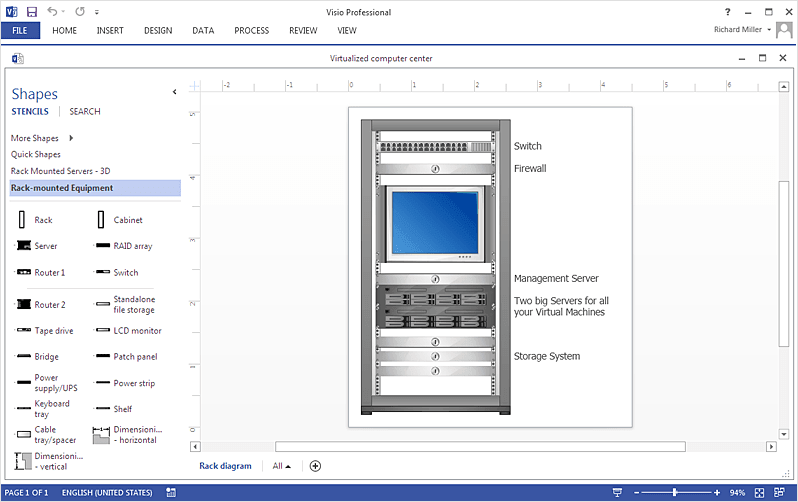Click the PAGE 1 OF 1 status indicator
The image size is (798, 502).
[26, 493]
